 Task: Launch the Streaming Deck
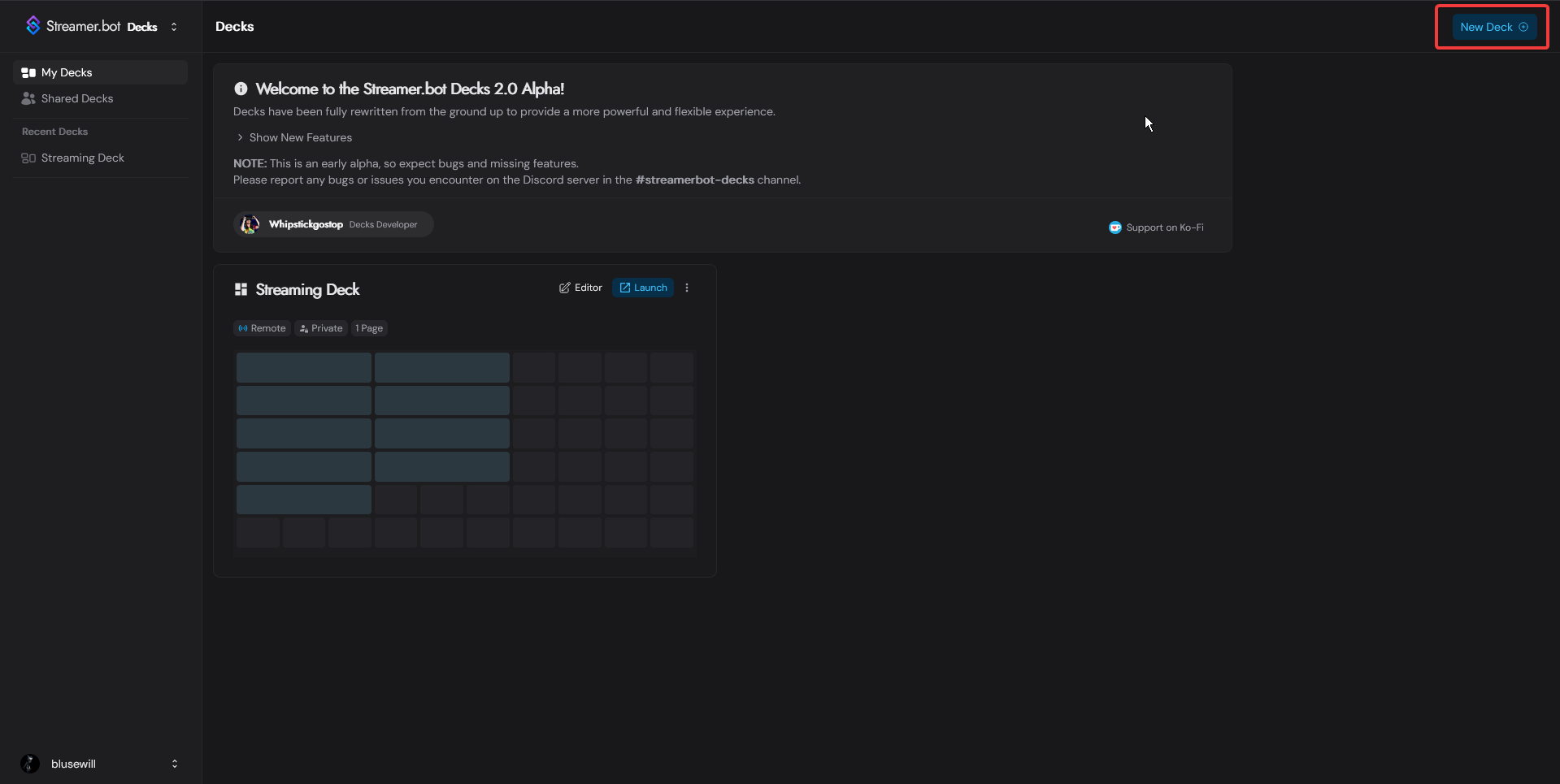642,288
